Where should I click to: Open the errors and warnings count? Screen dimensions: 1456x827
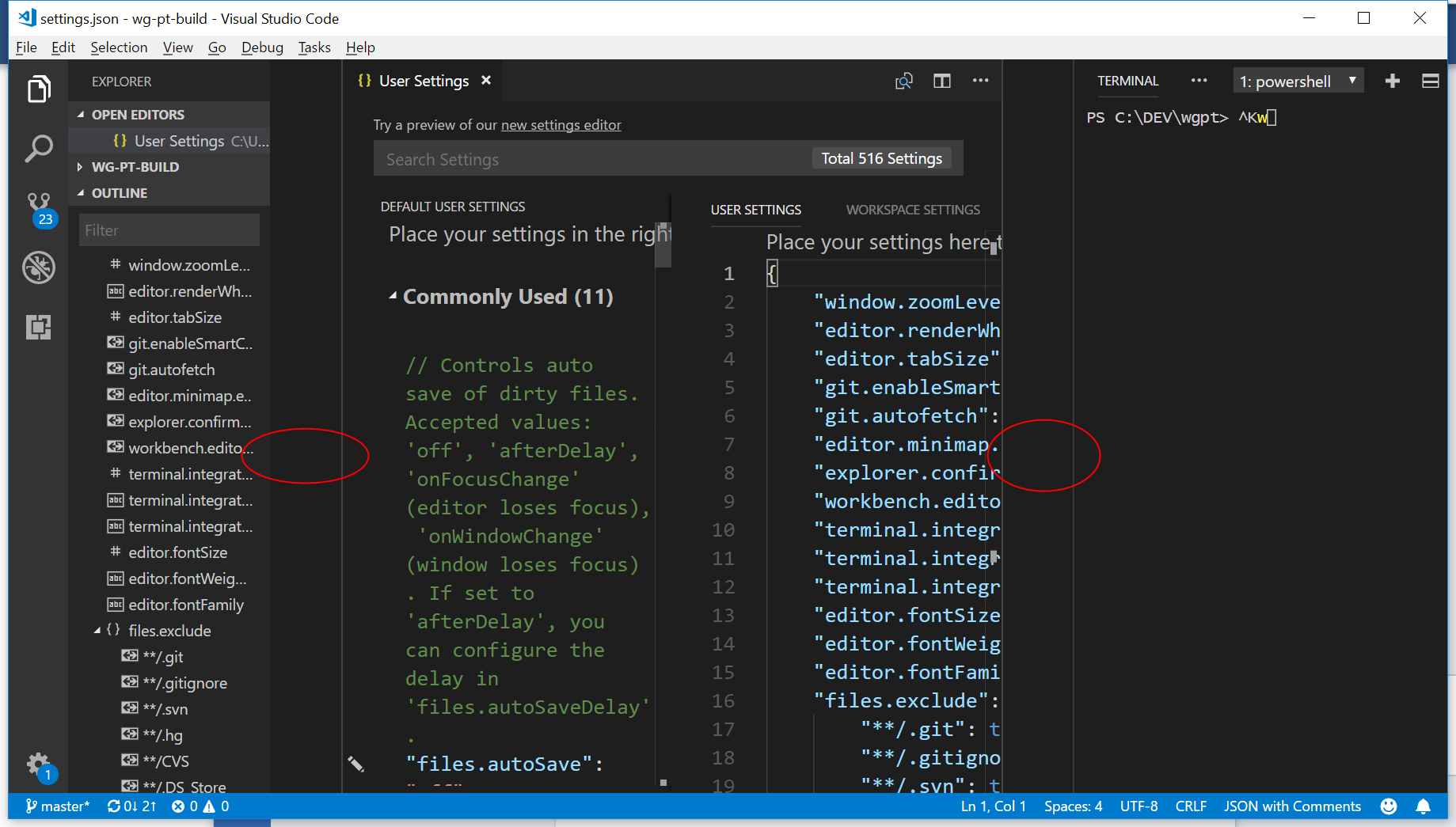pos(200,806)
